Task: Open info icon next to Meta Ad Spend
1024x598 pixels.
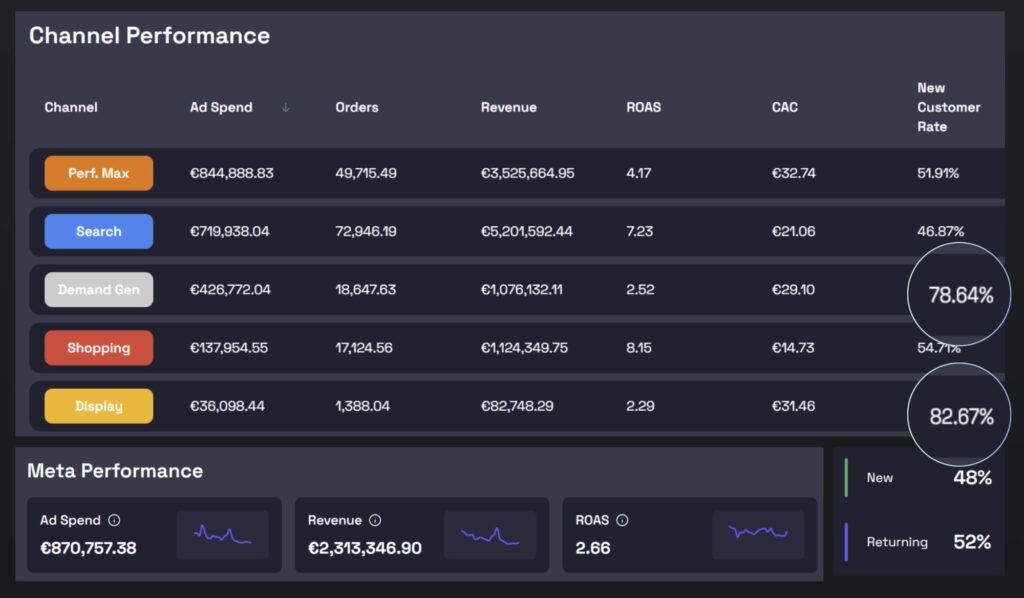Action: click(x=114, y=520)
